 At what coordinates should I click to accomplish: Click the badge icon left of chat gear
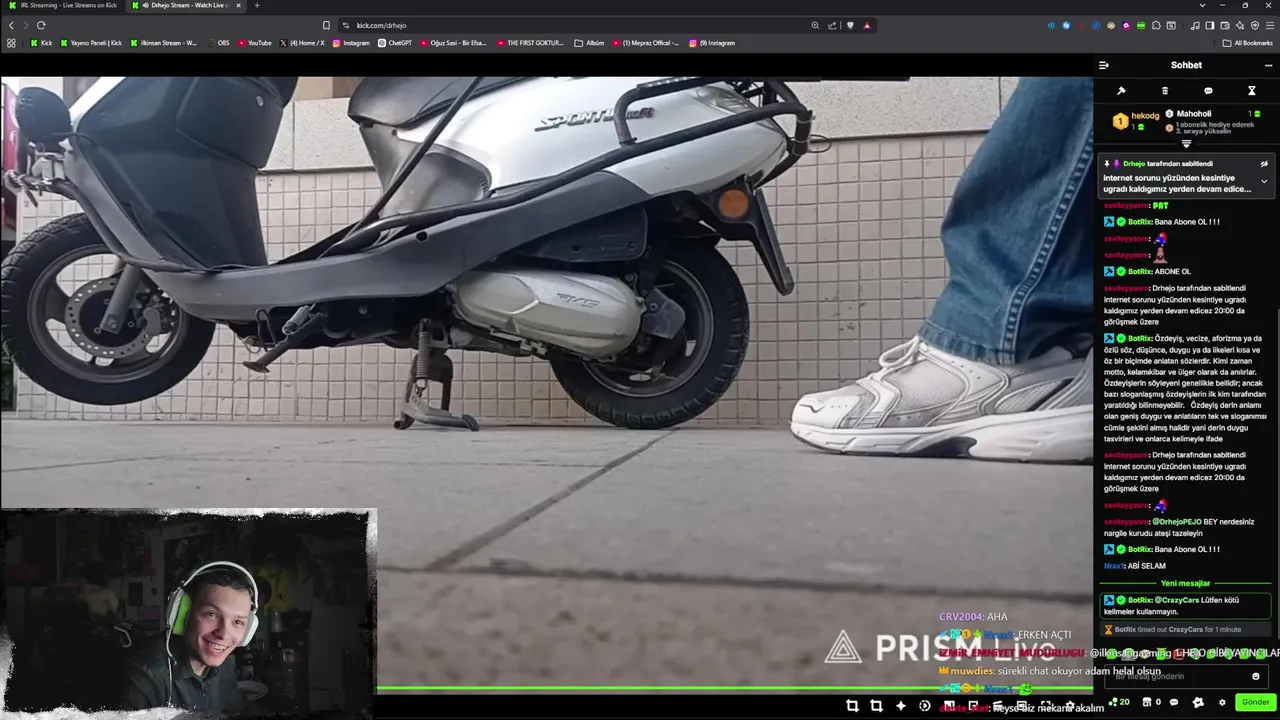tap(1198, 702)
